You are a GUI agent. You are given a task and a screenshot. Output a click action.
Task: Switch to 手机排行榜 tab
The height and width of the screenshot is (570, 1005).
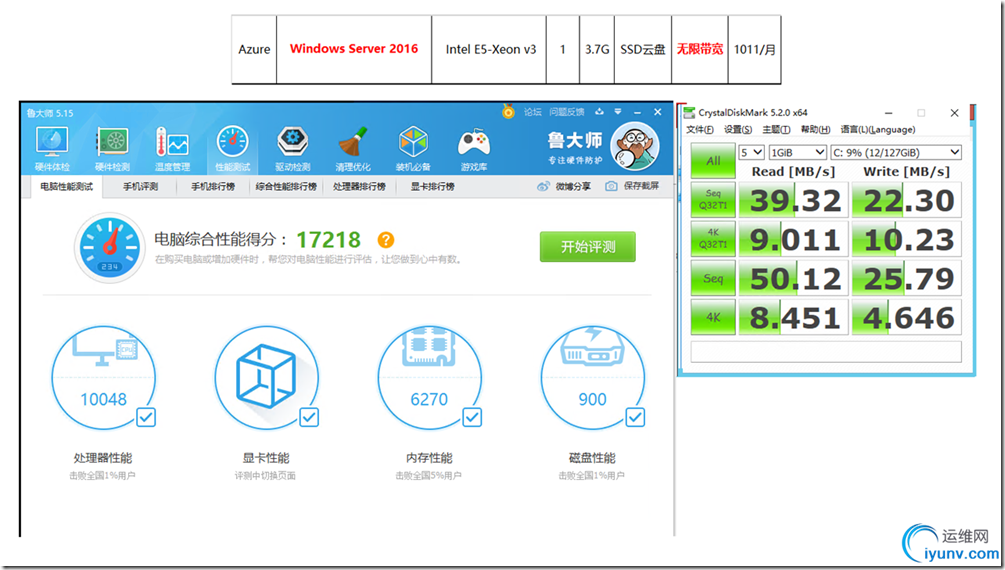click(213, 187)
